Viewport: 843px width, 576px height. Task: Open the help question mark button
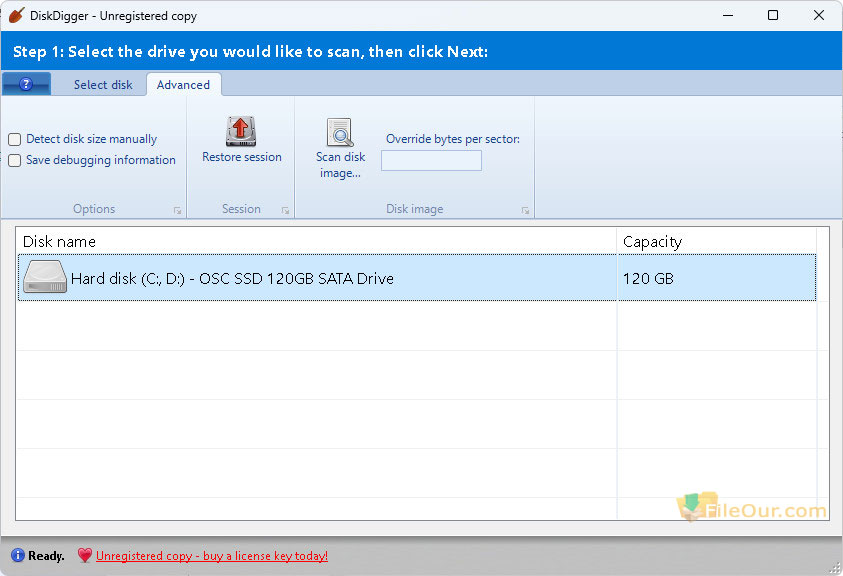tap(26, 84)
